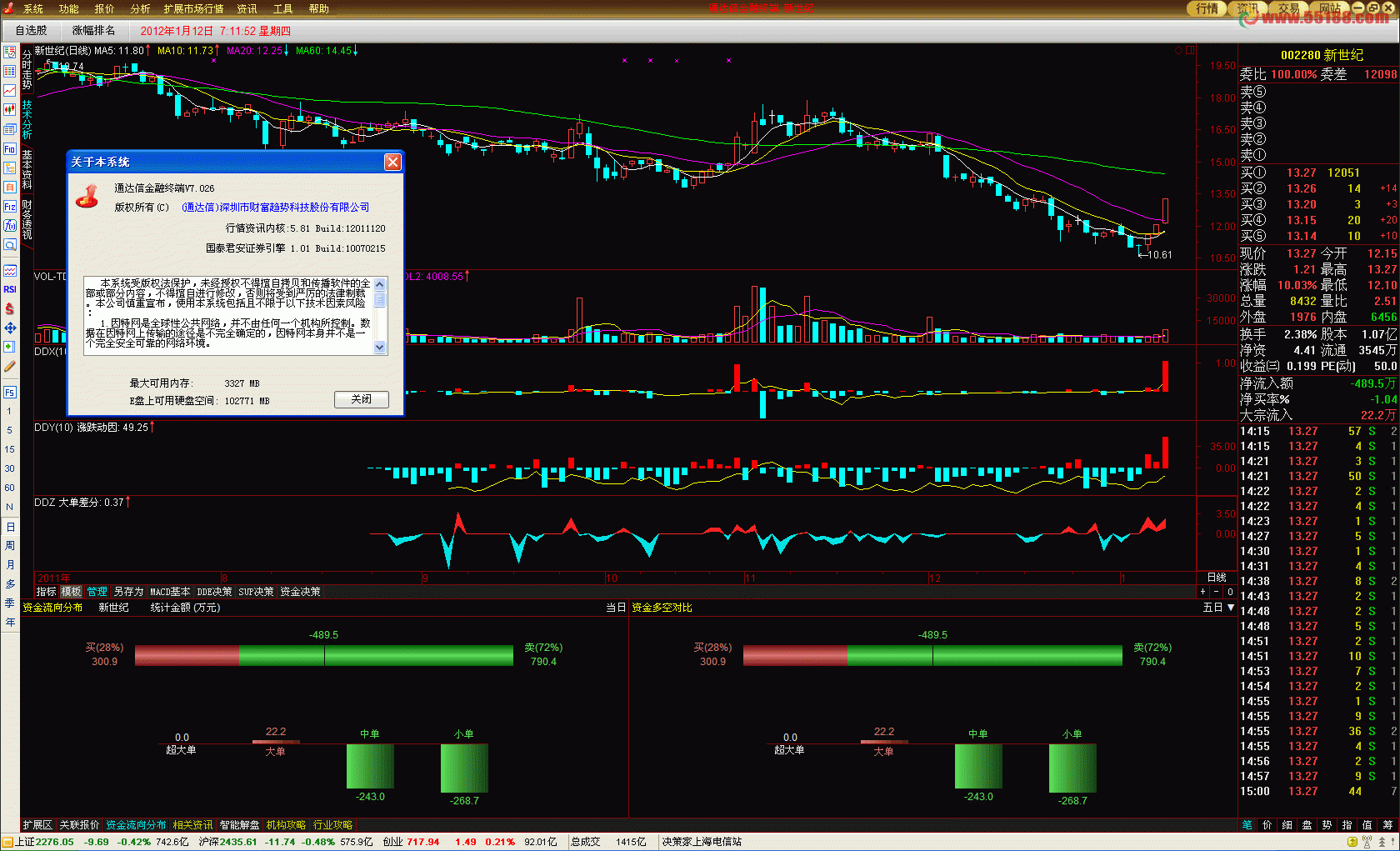Click the orange 自 self-select icon
Screen dimensions: 1400x851
10,187
